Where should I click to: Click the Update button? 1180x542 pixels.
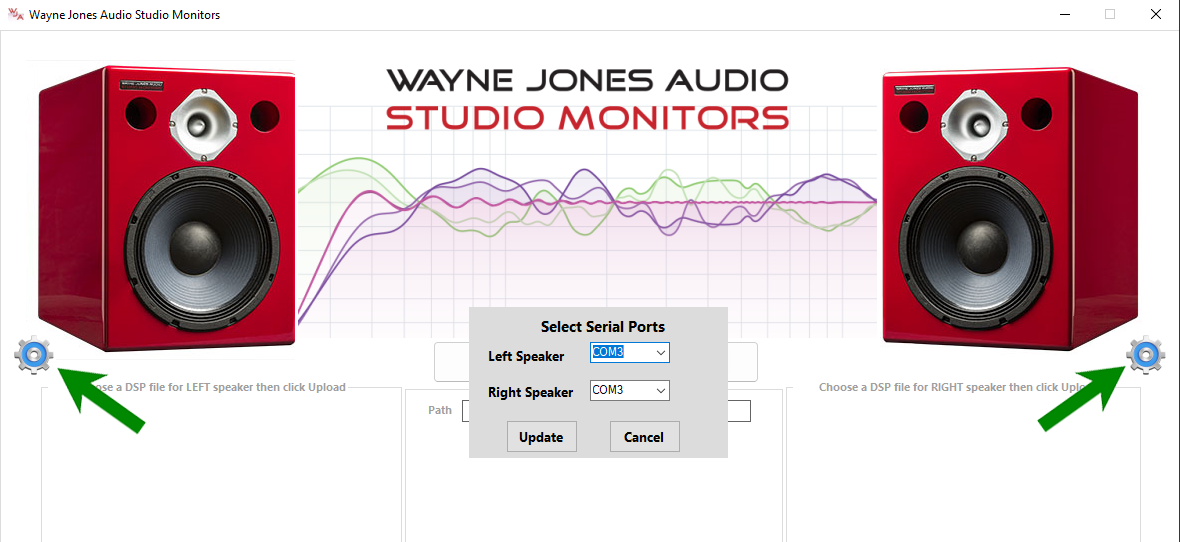coord(541,437)
